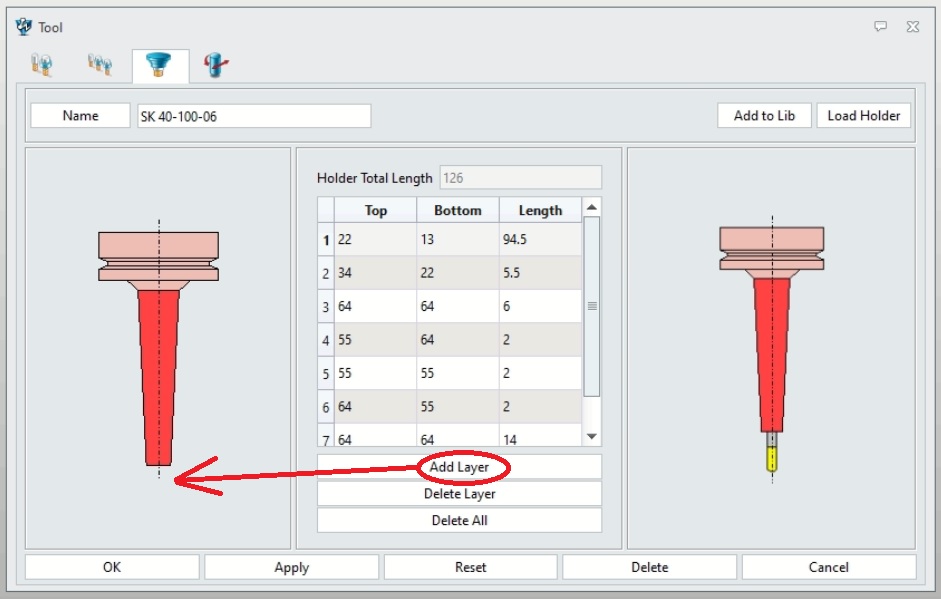Select row 3 header in layer table
The height and width of the screenshot is (599, 941).
tap(326, 307)
